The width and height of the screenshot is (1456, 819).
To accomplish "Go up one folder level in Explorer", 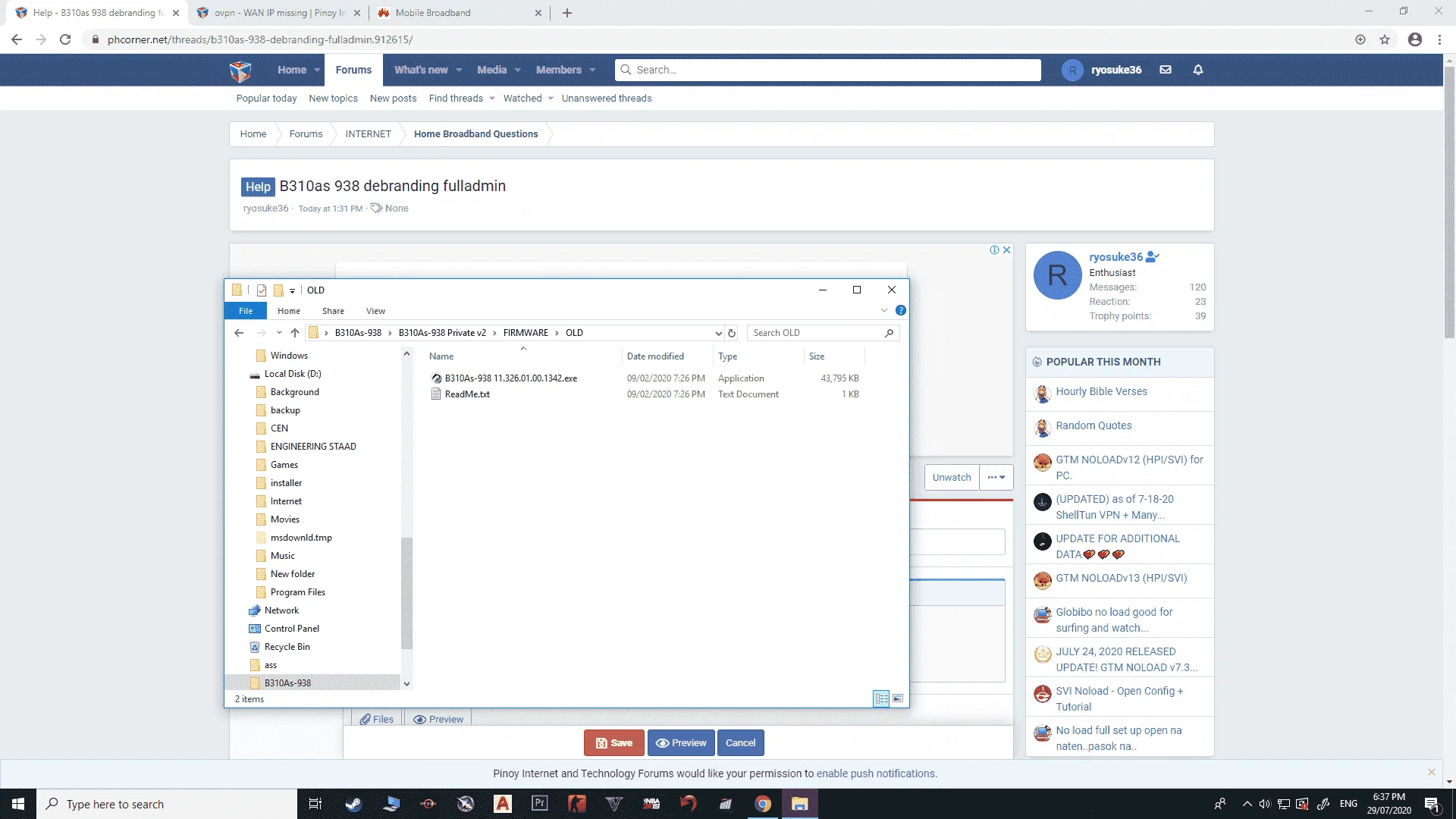I will (295, 333).
